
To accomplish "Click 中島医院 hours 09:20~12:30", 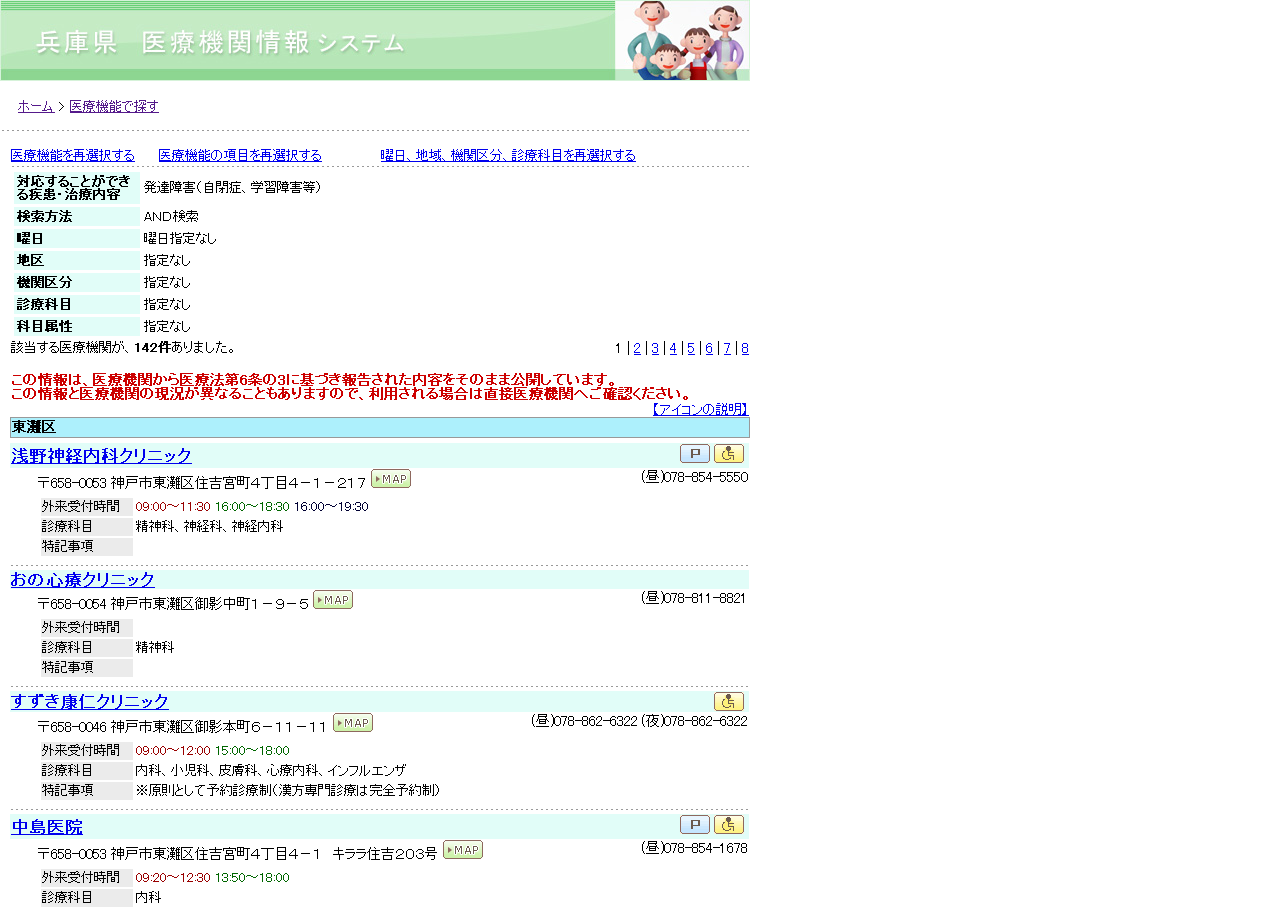I will (x=173, y=877).
